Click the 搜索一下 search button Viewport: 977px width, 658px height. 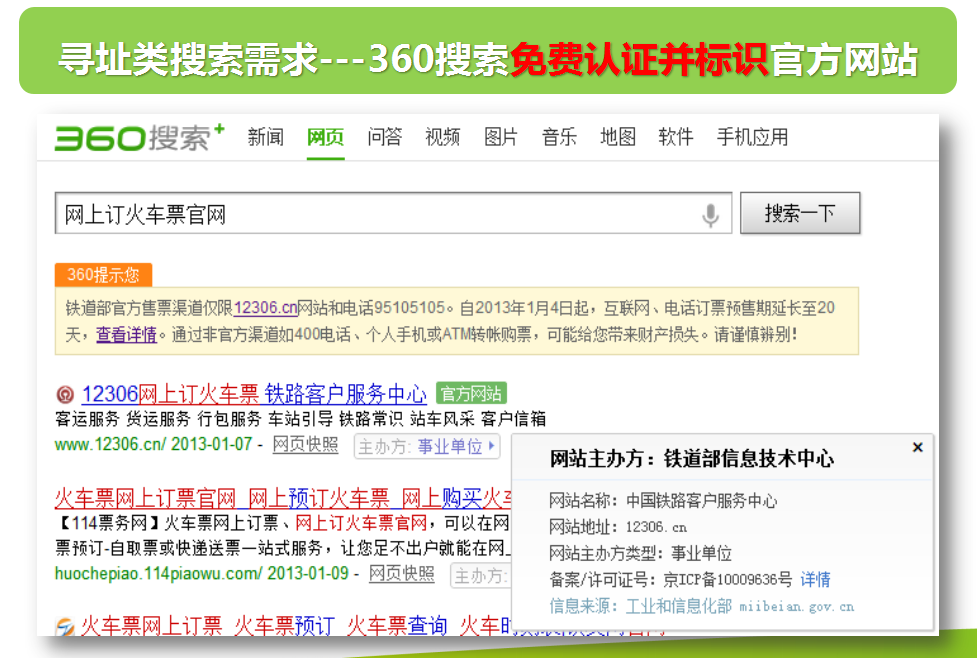pos(799,212)
